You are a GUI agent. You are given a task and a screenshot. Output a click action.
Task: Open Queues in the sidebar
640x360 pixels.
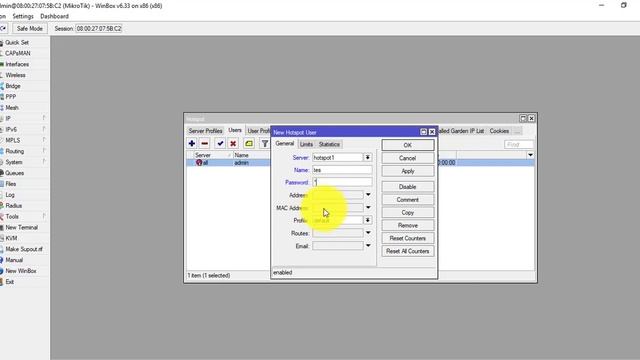pos(14,173)
